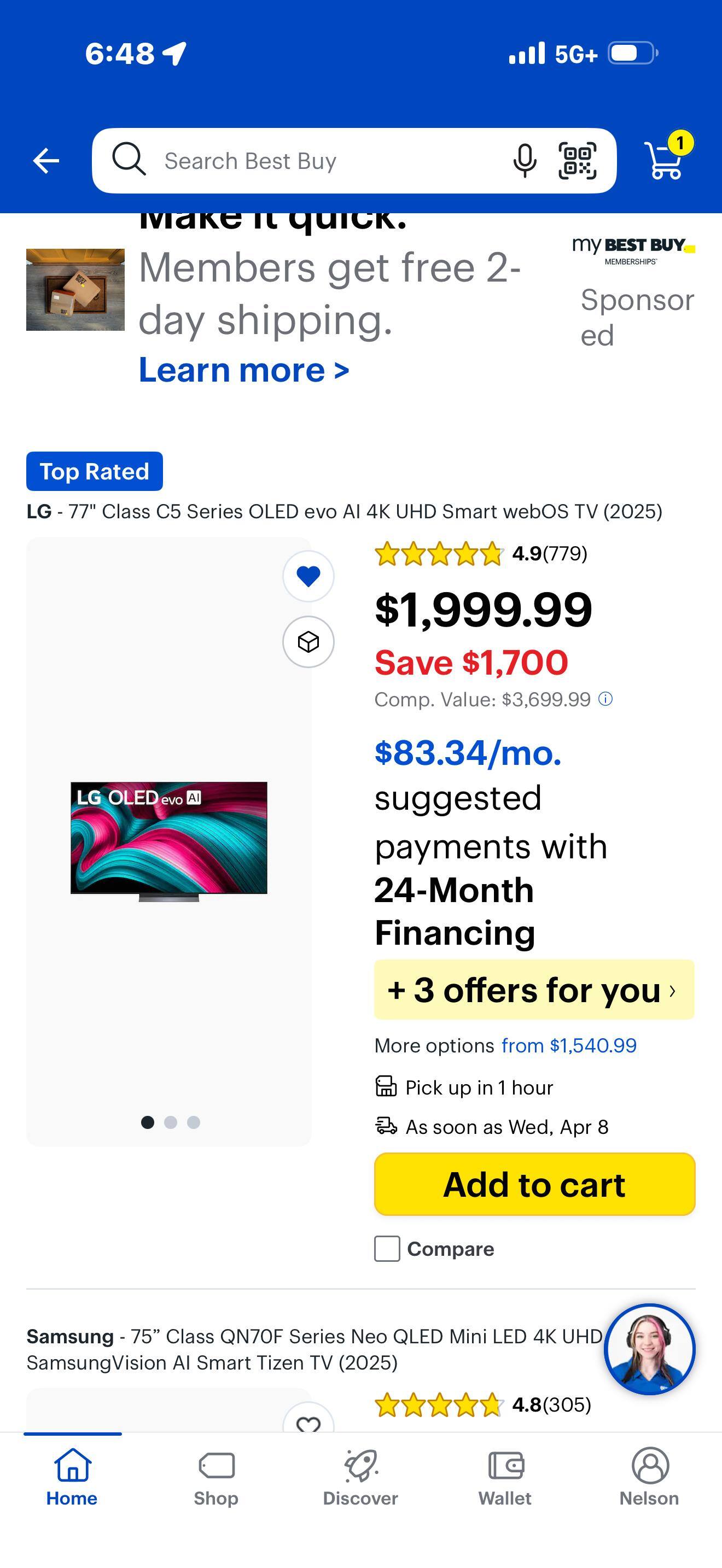Switch to the Shop tab
Screen dimensions: 722x1568
[x=216, y=1477]
